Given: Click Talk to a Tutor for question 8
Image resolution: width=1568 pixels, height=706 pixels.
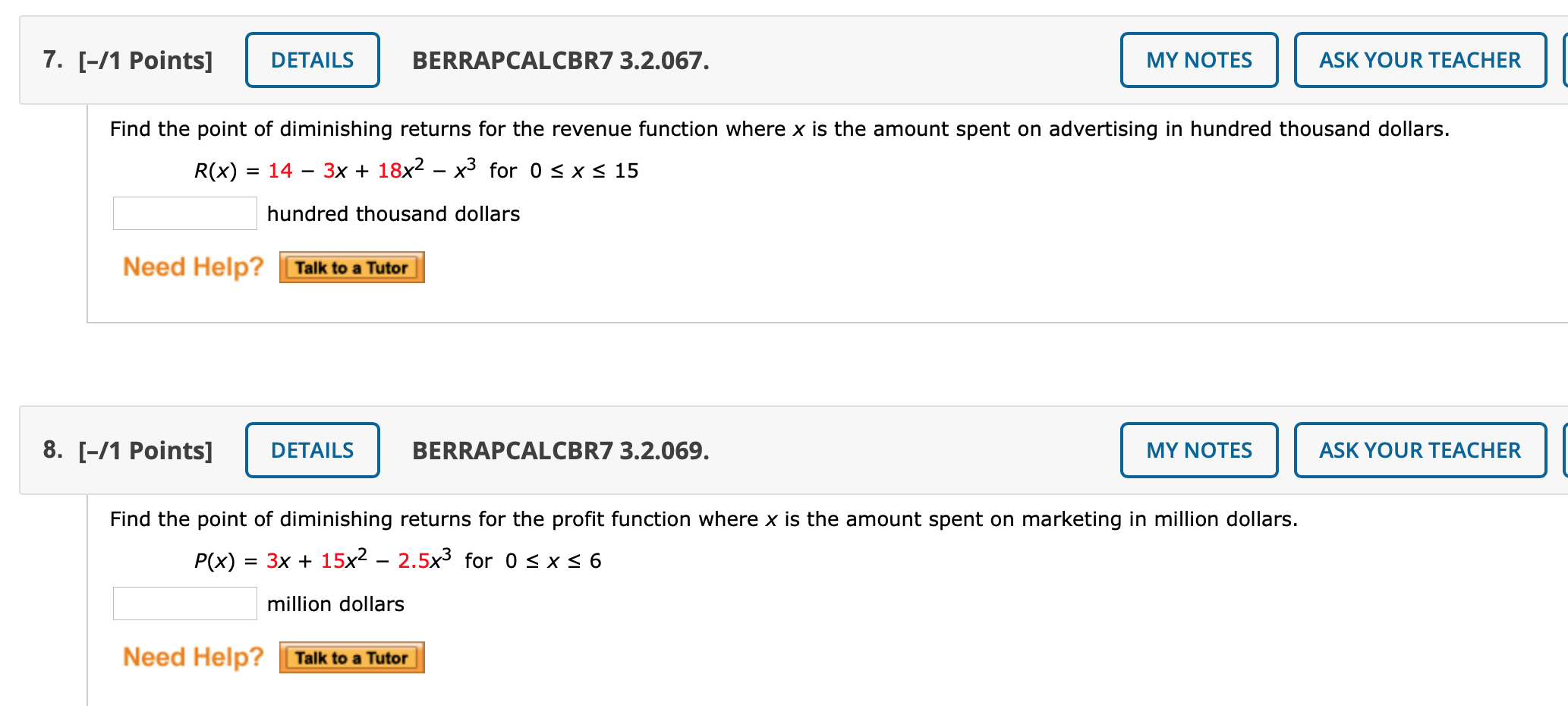Looking at the screenshot, I should point(351,657).
